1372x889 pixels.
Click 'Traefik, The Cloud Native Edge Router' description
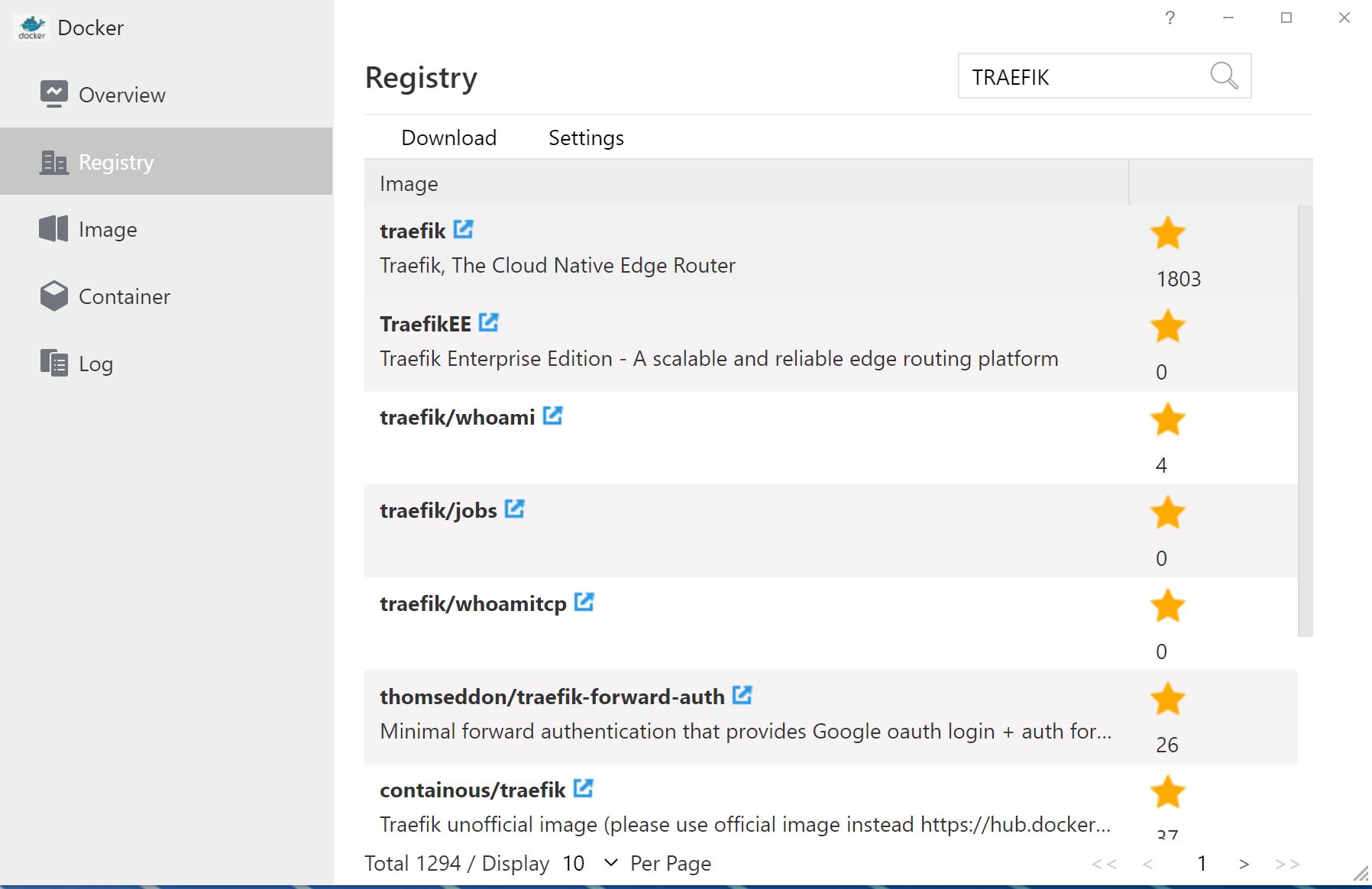(x=558, y=265)
